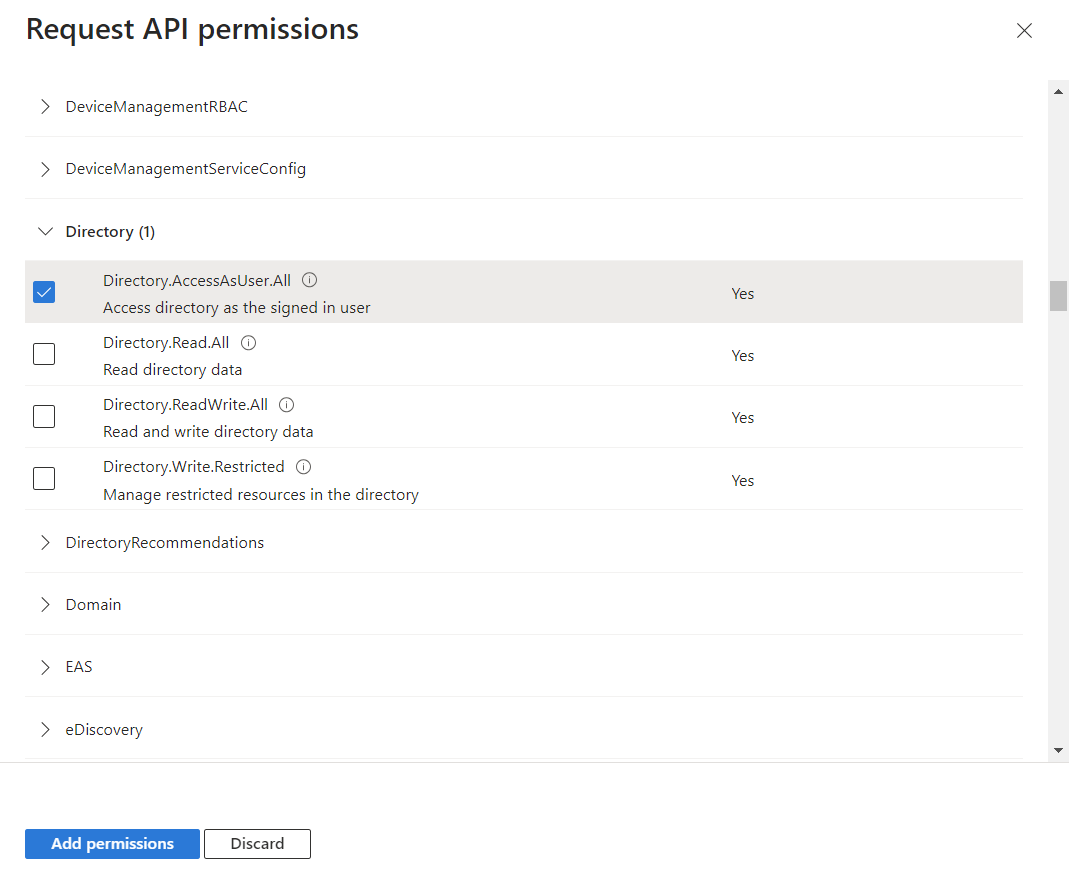Click 'Manage restricted resources in the directory' text
This screenshot has height=883, width=1069.
pyautogui.click(x=261, y=495)
